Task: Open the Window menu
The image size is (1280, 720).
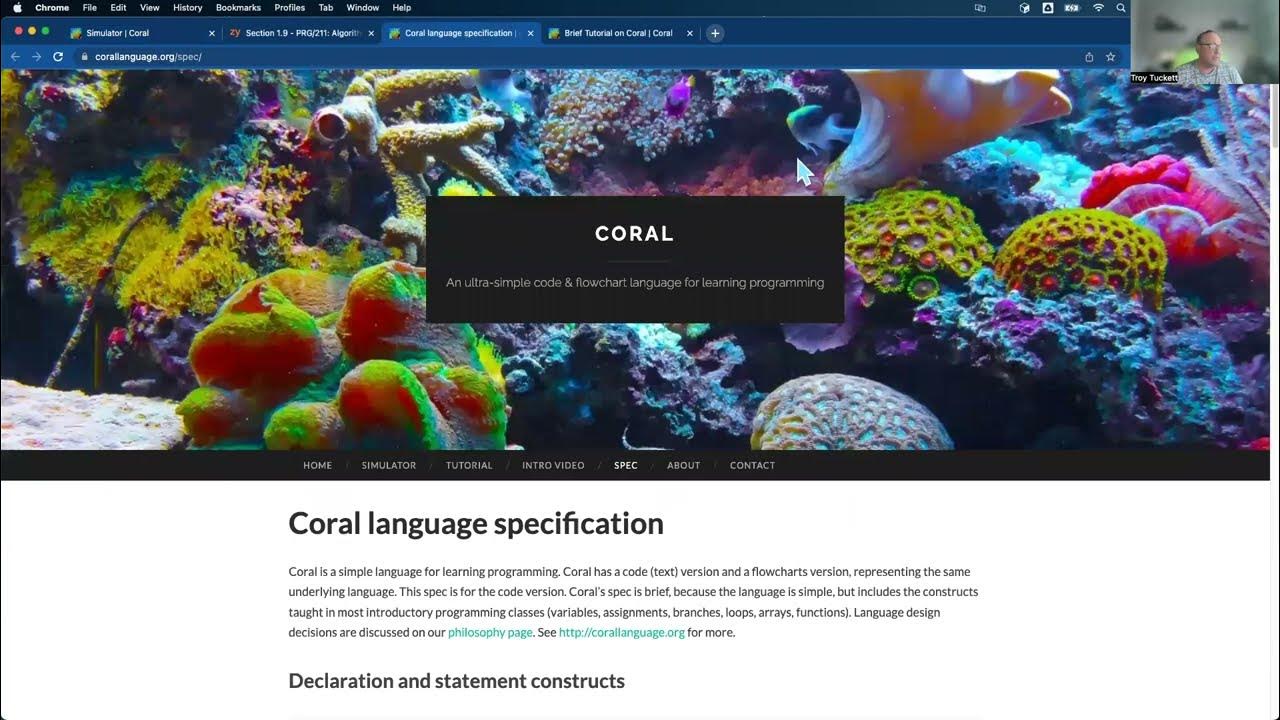Action: tap(363, 7)
